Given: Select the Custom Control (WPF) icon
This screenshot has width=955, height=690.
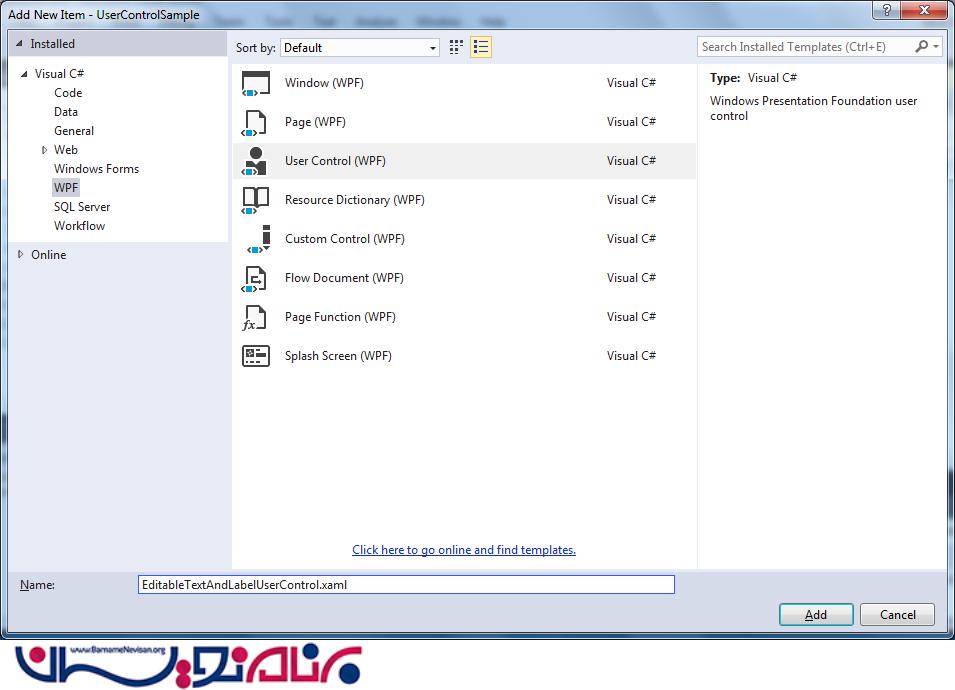Looking at the screenshot, I should click(256, 239).
